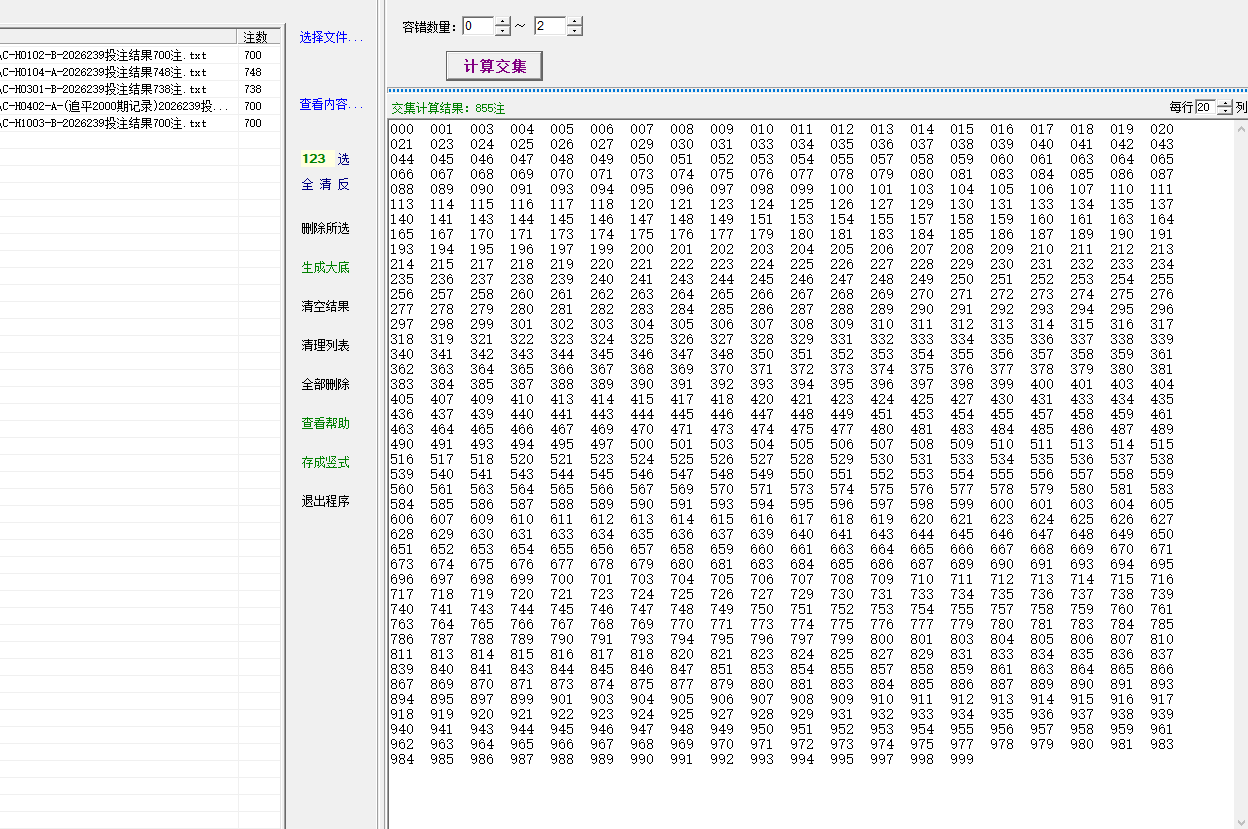
Task: Click 清理列表 to clean the list
Action: [x=326, y=346]
